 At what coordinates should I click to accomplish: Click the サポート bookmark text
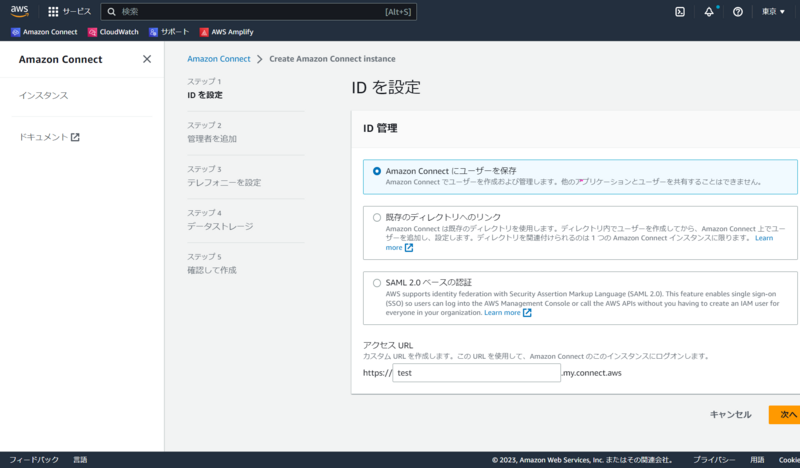(x=175, y=32)
